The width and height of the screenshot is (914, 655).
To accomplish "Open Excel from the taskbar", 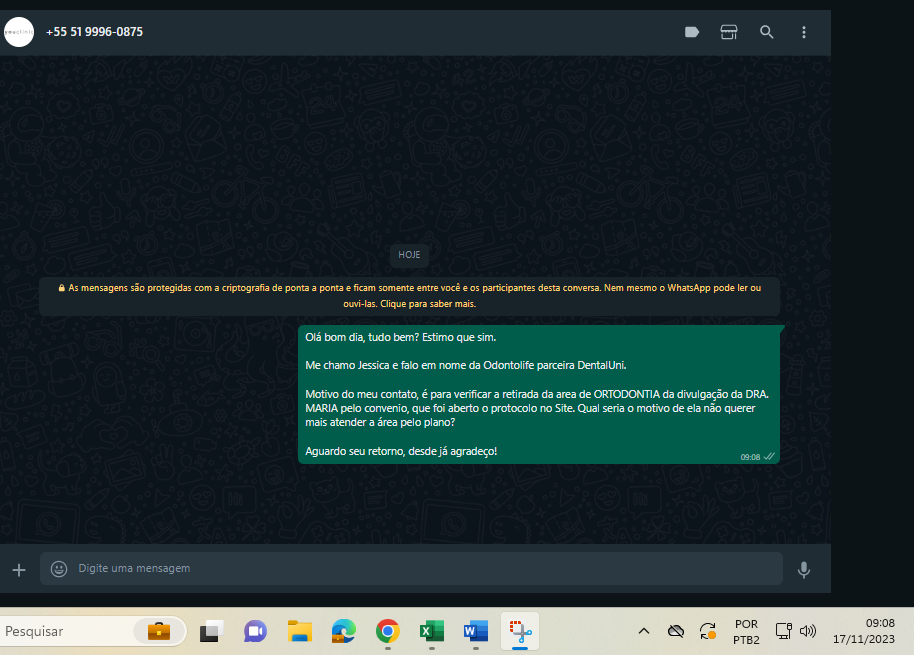I will [x=432, y=631].
